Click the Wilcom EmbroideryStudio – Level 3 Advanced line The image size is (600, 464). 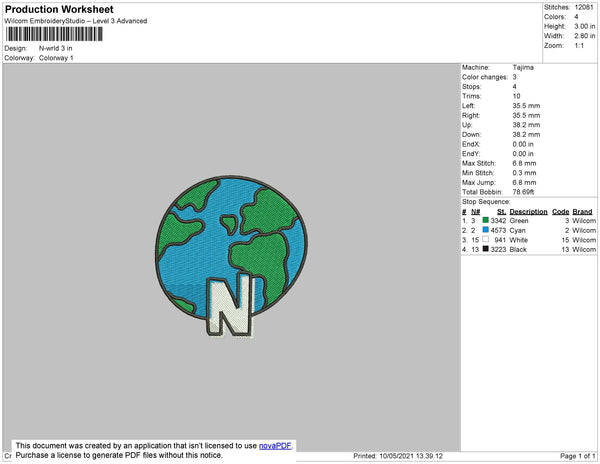pyautogui.click(x=76, y=21)
